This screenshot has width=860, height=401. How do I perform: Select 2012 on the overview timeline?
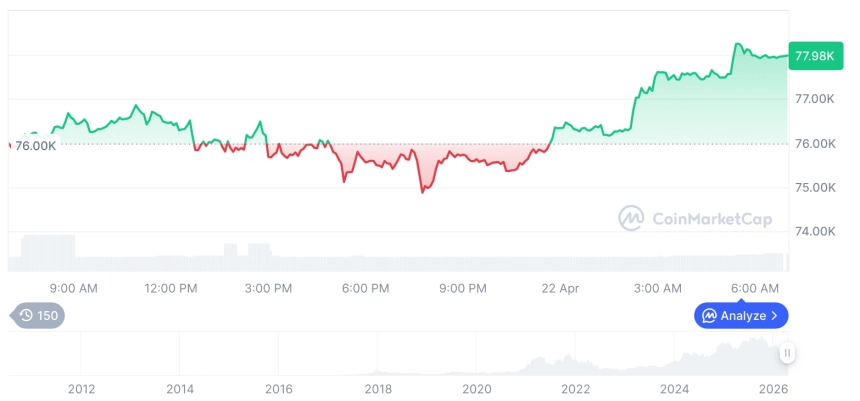pyautogui.click(x=81, y=388)
